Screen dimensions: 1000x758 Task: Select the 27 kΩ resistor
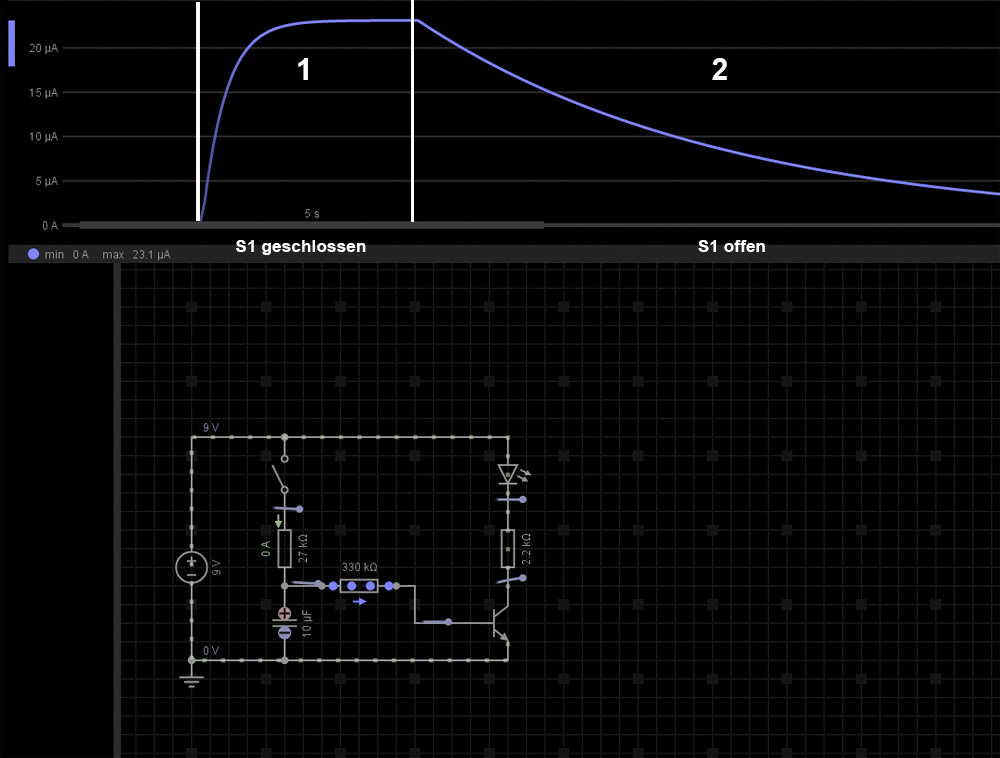(x=285, y=548)
